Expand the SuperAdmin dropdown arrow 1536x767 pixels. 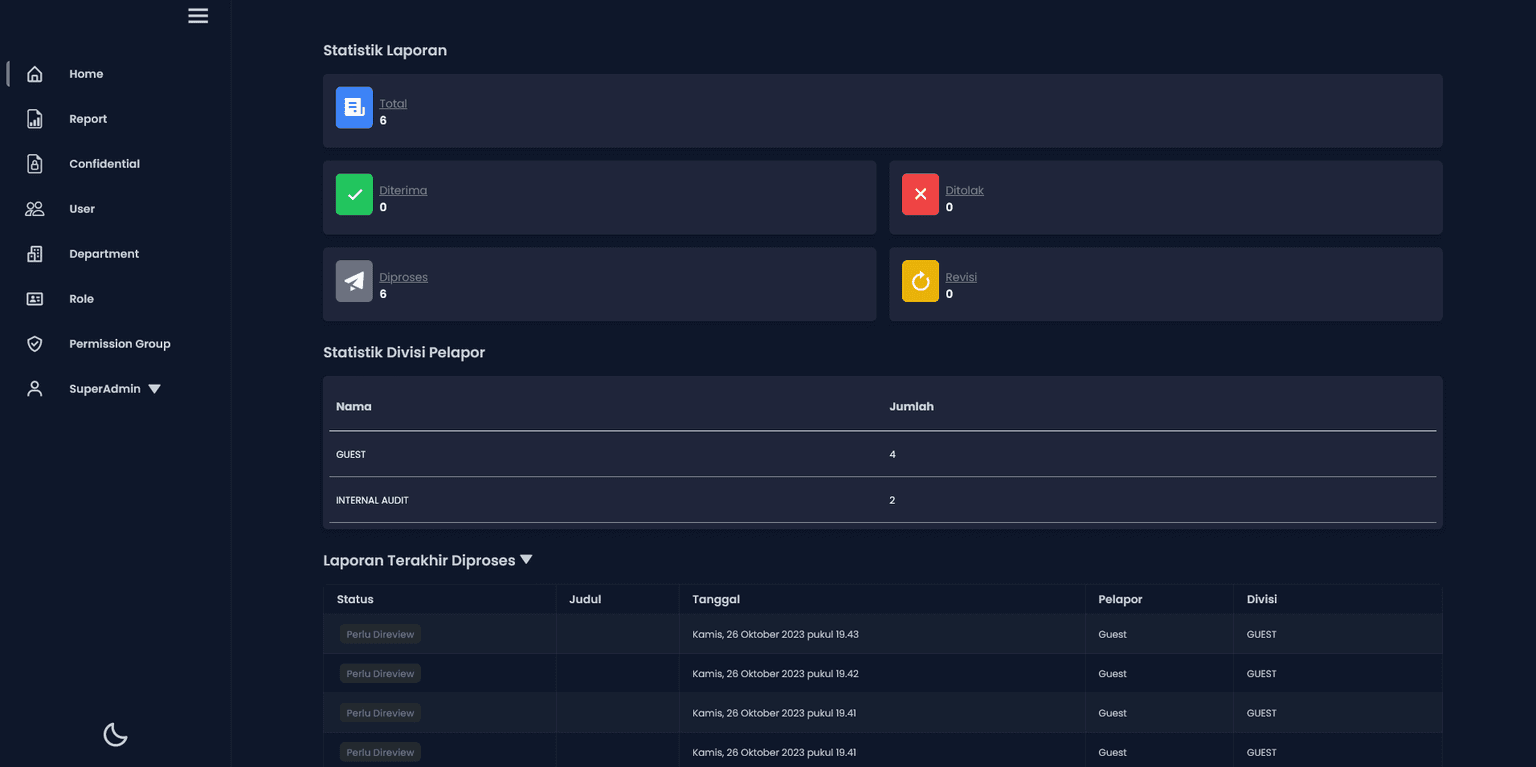coord(154,389)
